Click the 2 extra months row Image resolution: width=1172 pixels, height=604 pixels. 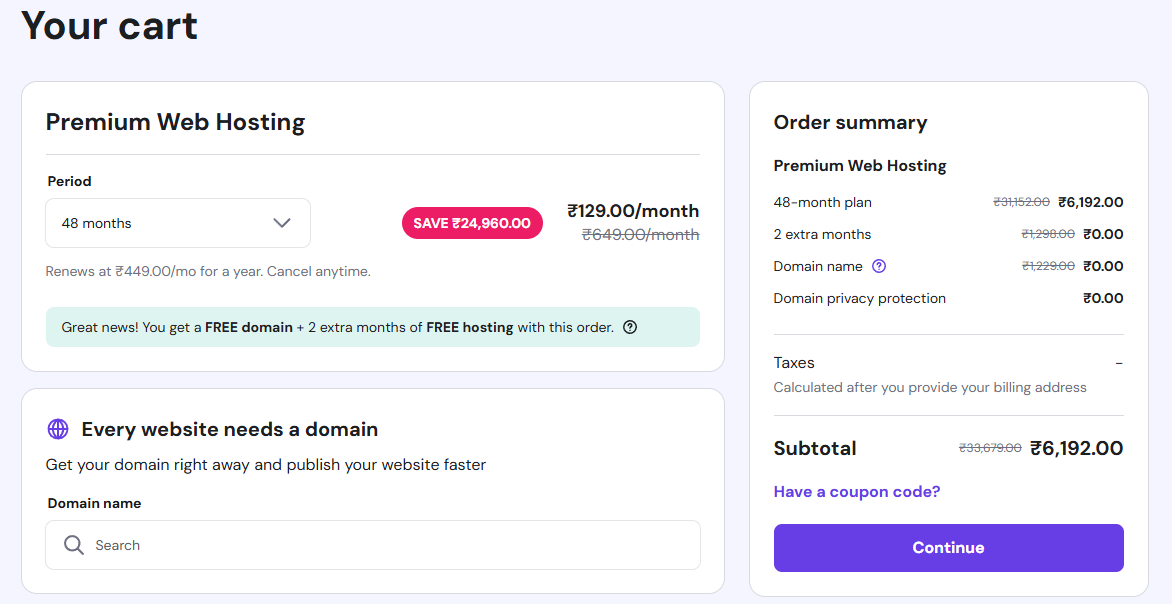[x=822, y=234]
